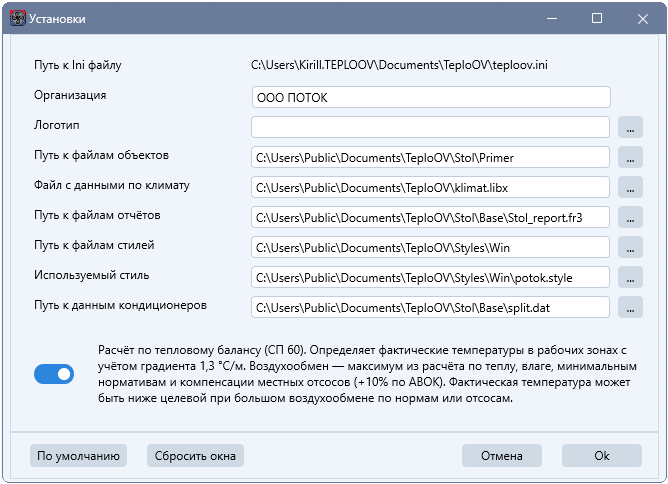
Task: Toggle the heat balance calculation switch
Action: pyautogui.click(x=54, y=374)
